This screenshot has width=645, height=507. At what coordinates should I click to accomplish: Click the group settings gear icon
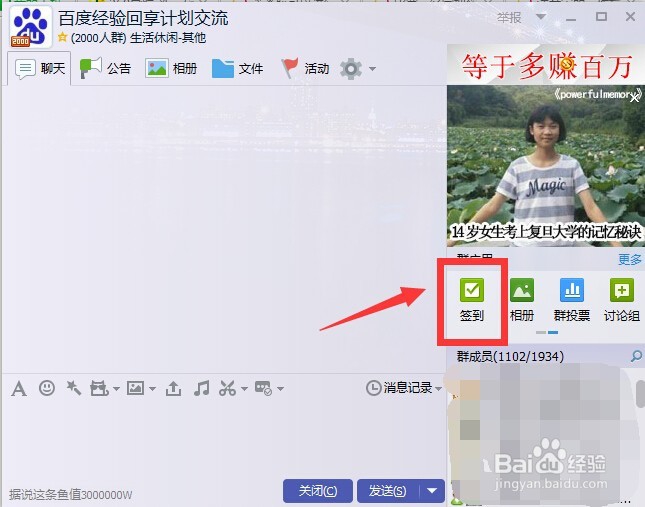click(x=351, y=69)
